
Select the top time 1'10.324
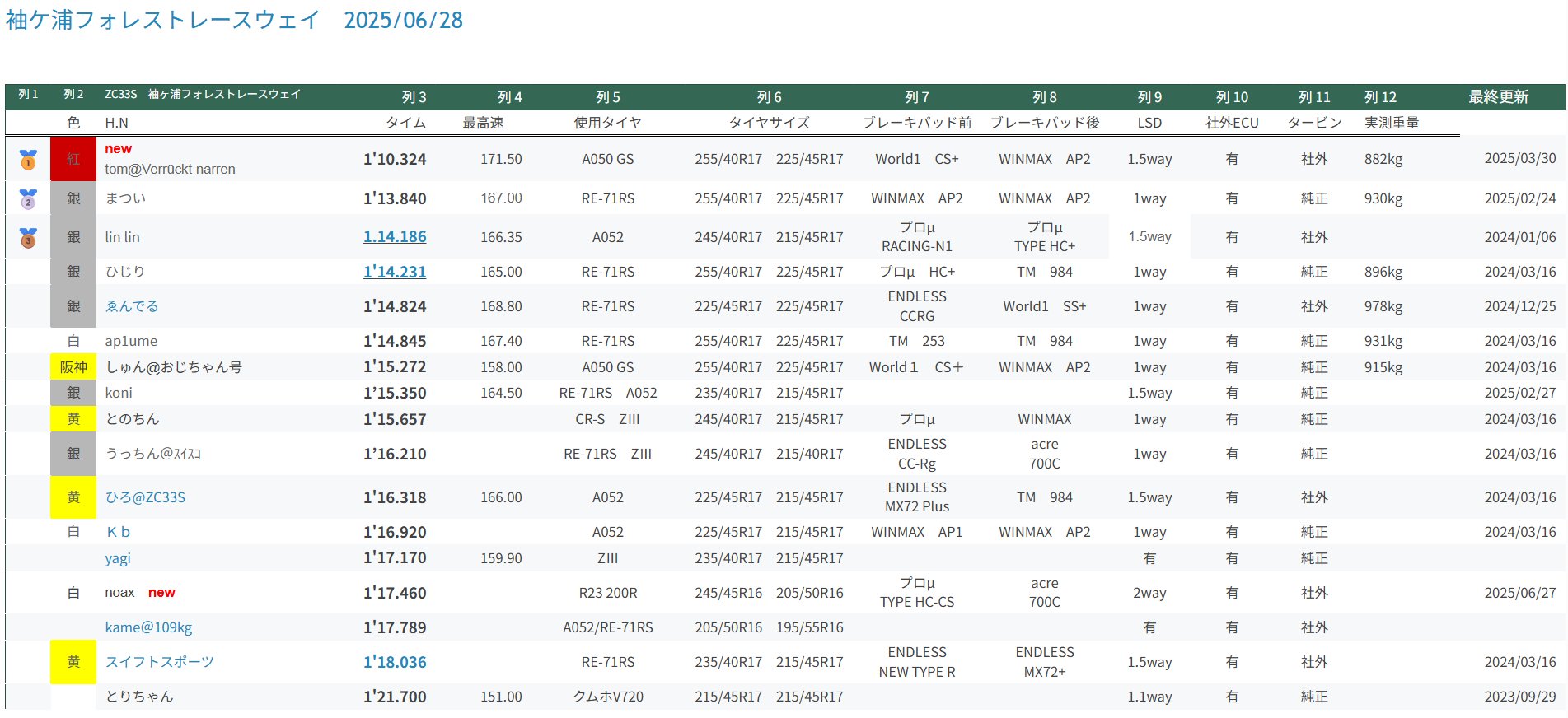[x=395, y=159]
